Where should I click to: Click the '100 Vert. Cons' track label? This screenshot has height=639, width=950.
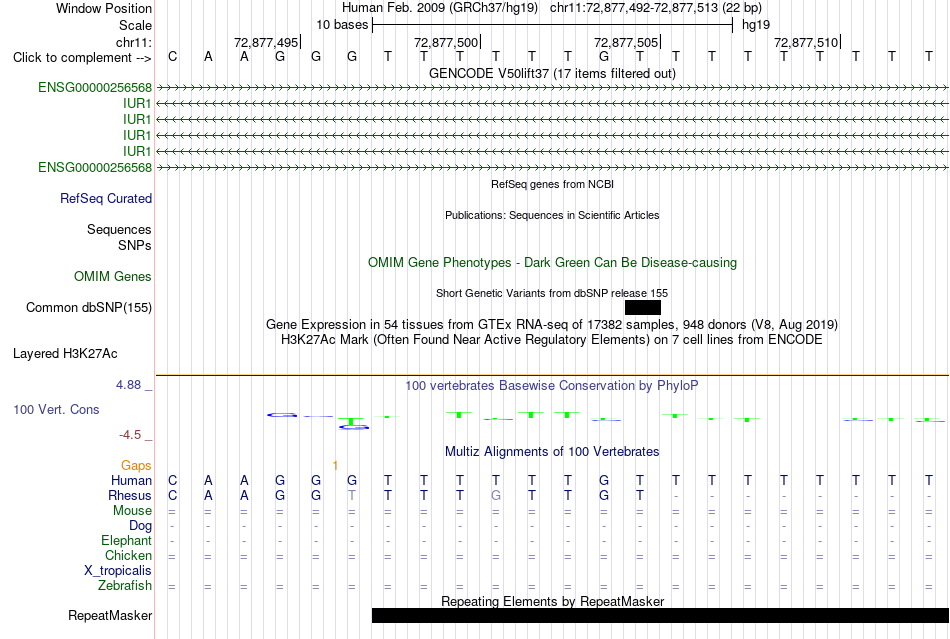[56, 409]
